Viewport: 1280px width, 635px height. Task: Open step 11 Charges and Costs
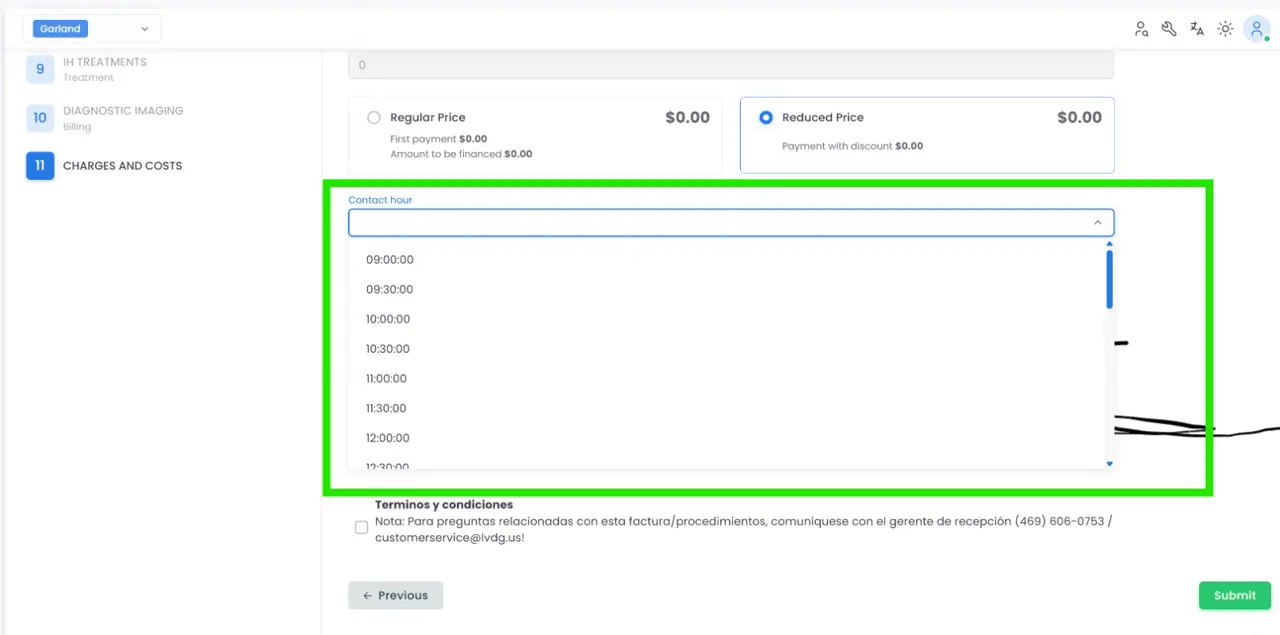pyautogui.click(x=105, y=166)
